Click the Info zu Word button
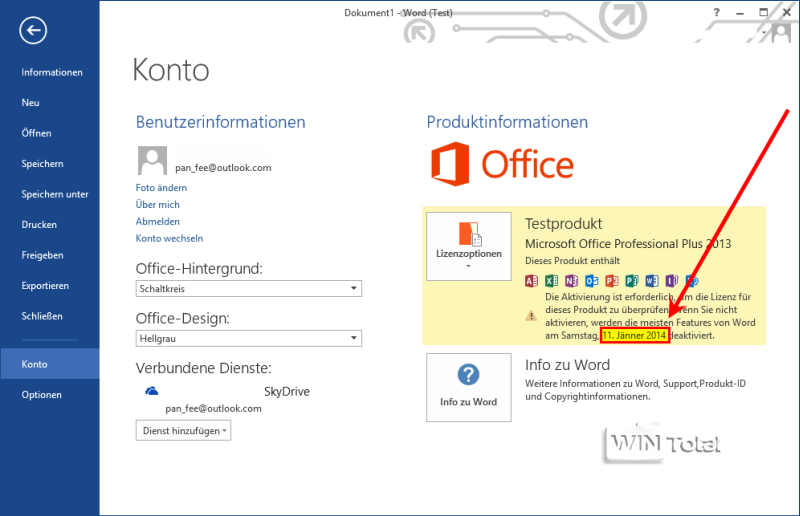 [469, 387]
